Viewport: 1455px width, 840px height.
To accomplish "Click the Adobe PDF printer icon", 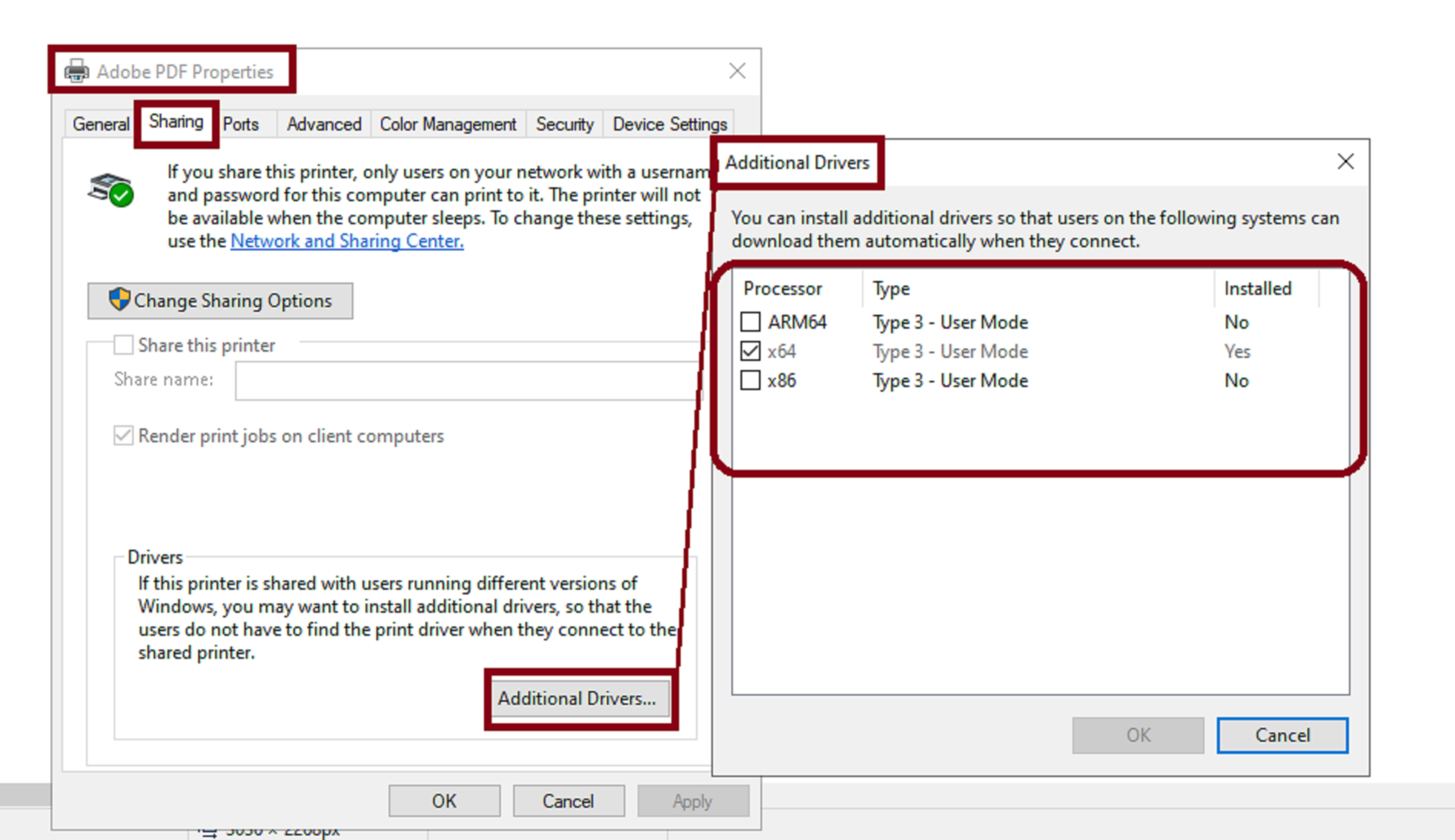I will coord(76,70).
